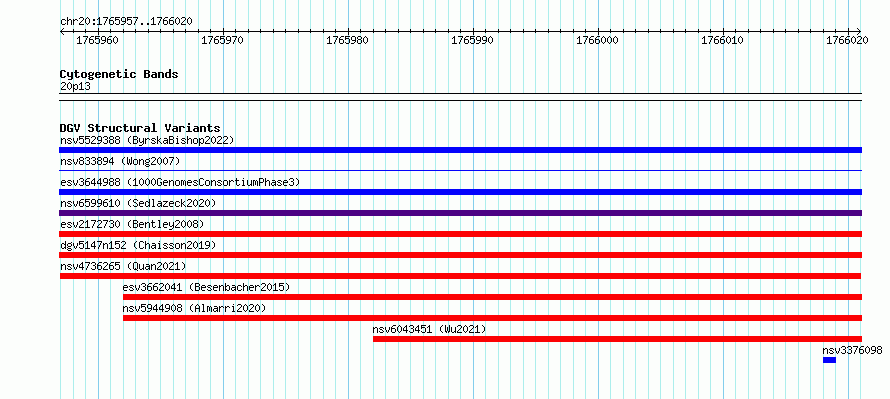Select the blue bar for nsv5529388

point(460,150)
